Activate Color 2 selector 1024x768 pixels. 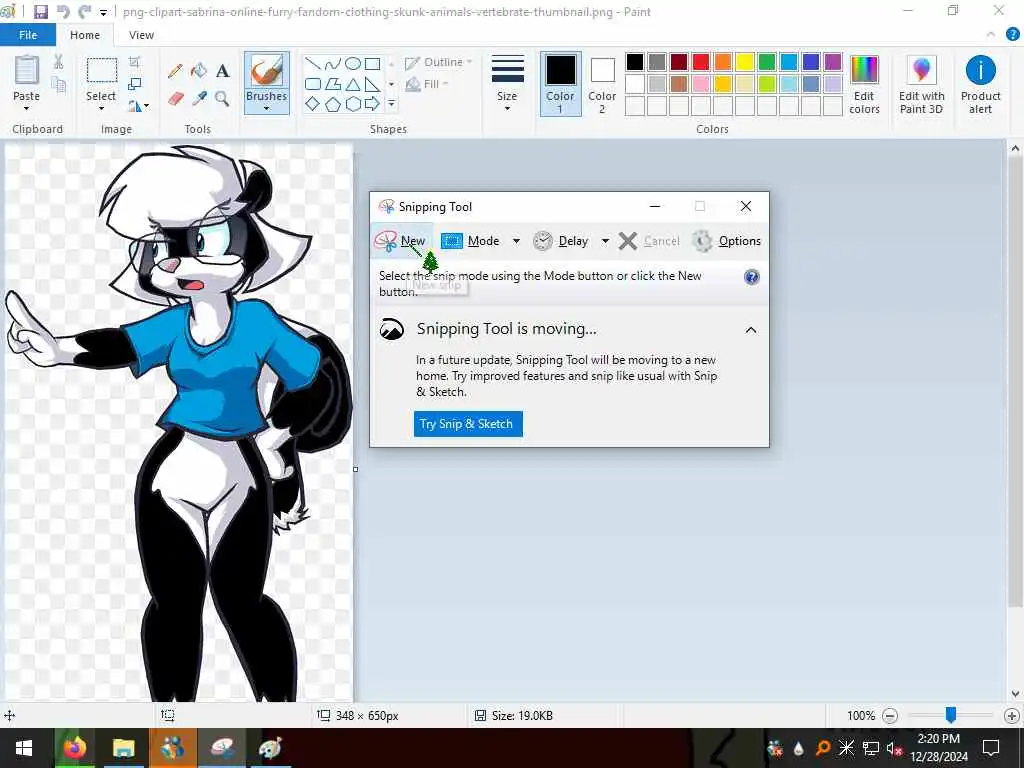click(x=602, y=84)
